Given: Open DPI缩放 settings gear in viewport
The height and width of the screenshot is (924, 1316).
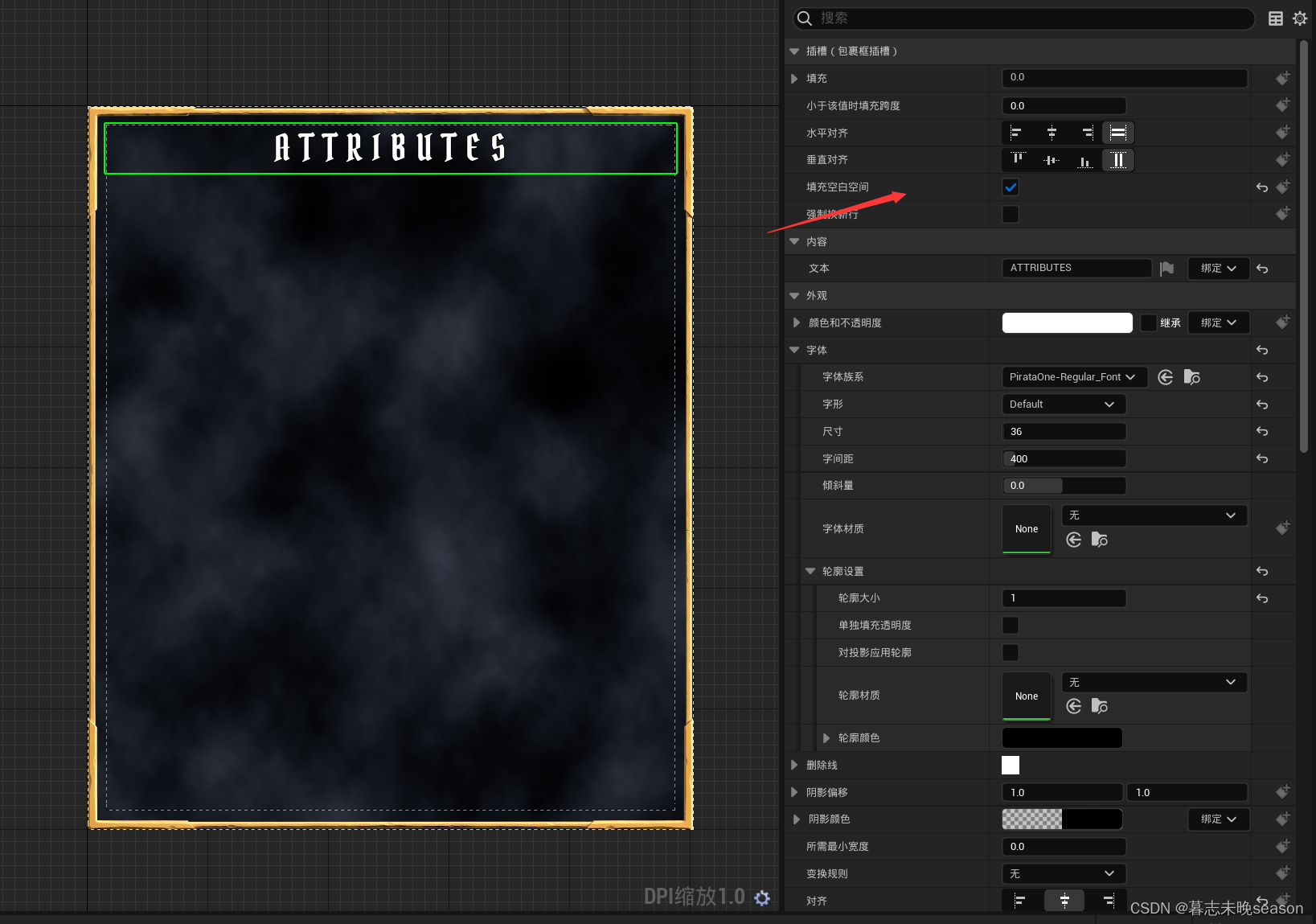Looking at the screenshot, I should click(762, 897).
